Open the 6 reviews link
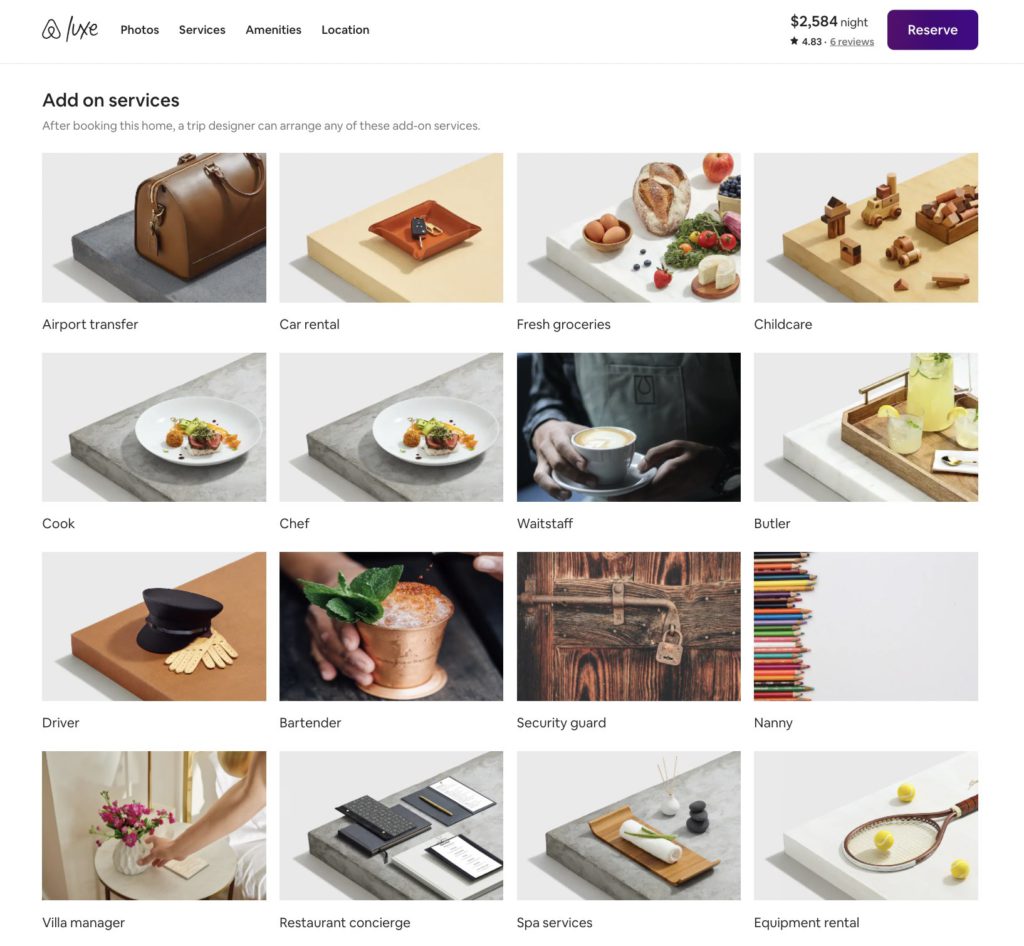 tap(852, 42)
